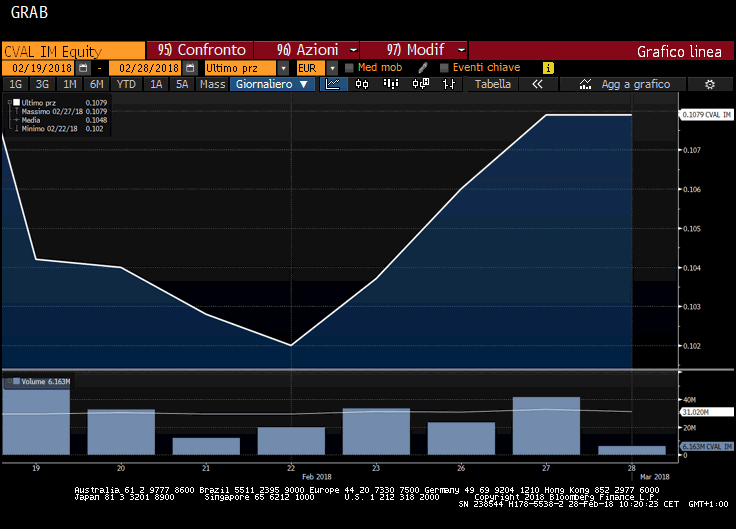Toggle the Volume series legend box
This screenshot has width=736, height=529.
[7, 382]
